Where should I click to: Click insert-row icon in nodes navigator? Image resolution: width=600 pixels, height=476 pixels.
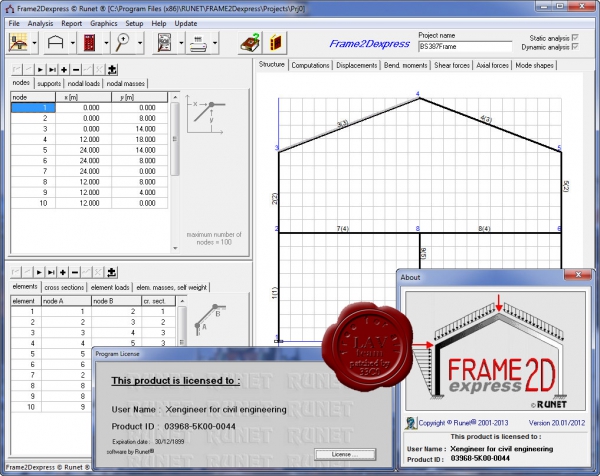tap(112, 70)
